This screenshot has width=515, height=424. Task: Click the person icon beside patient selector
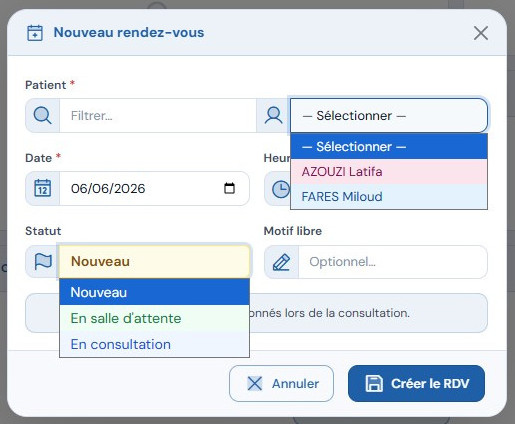tap(273, 116)
